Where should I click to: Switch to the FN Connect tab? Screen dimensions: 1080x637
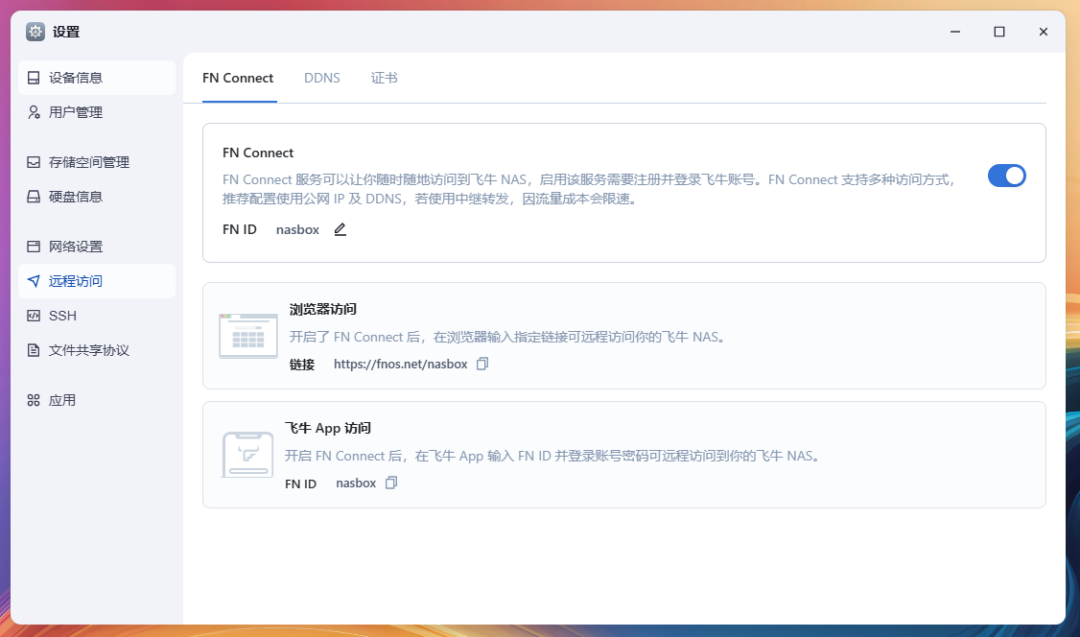tap(238, 78)
